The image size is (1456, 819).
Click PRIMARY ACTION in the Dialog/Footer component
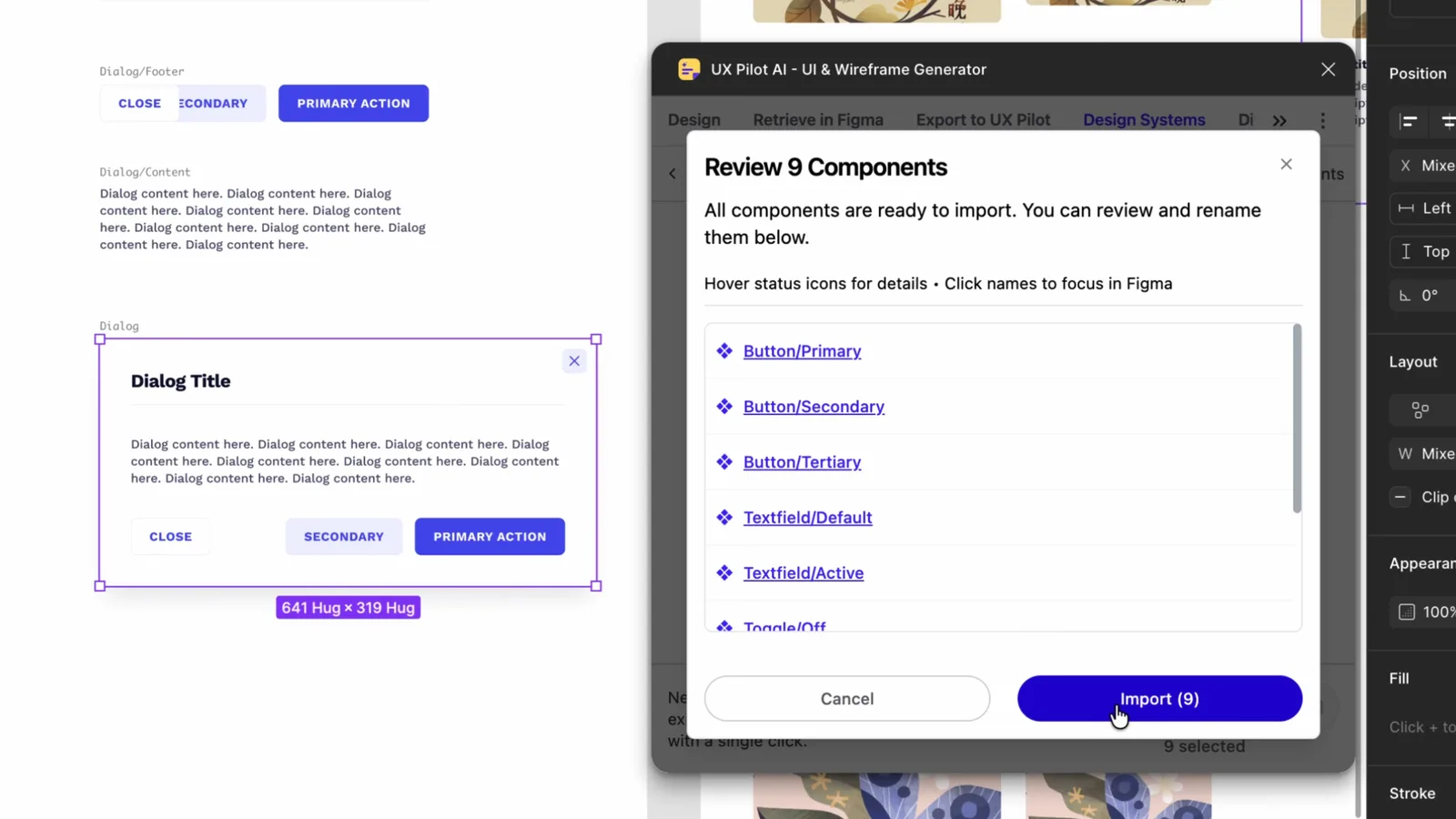coord(353,103)
